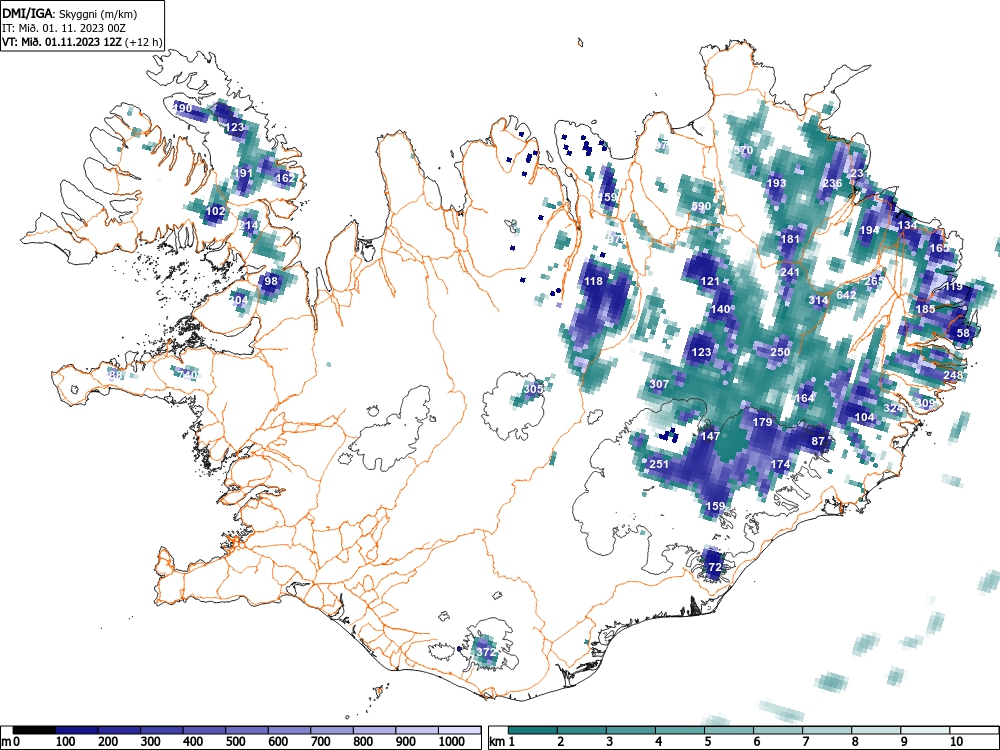The image size is (1000, 750).
Task: Click the 'm 0' label on the metre legend
Action: [x=10, y=741]
